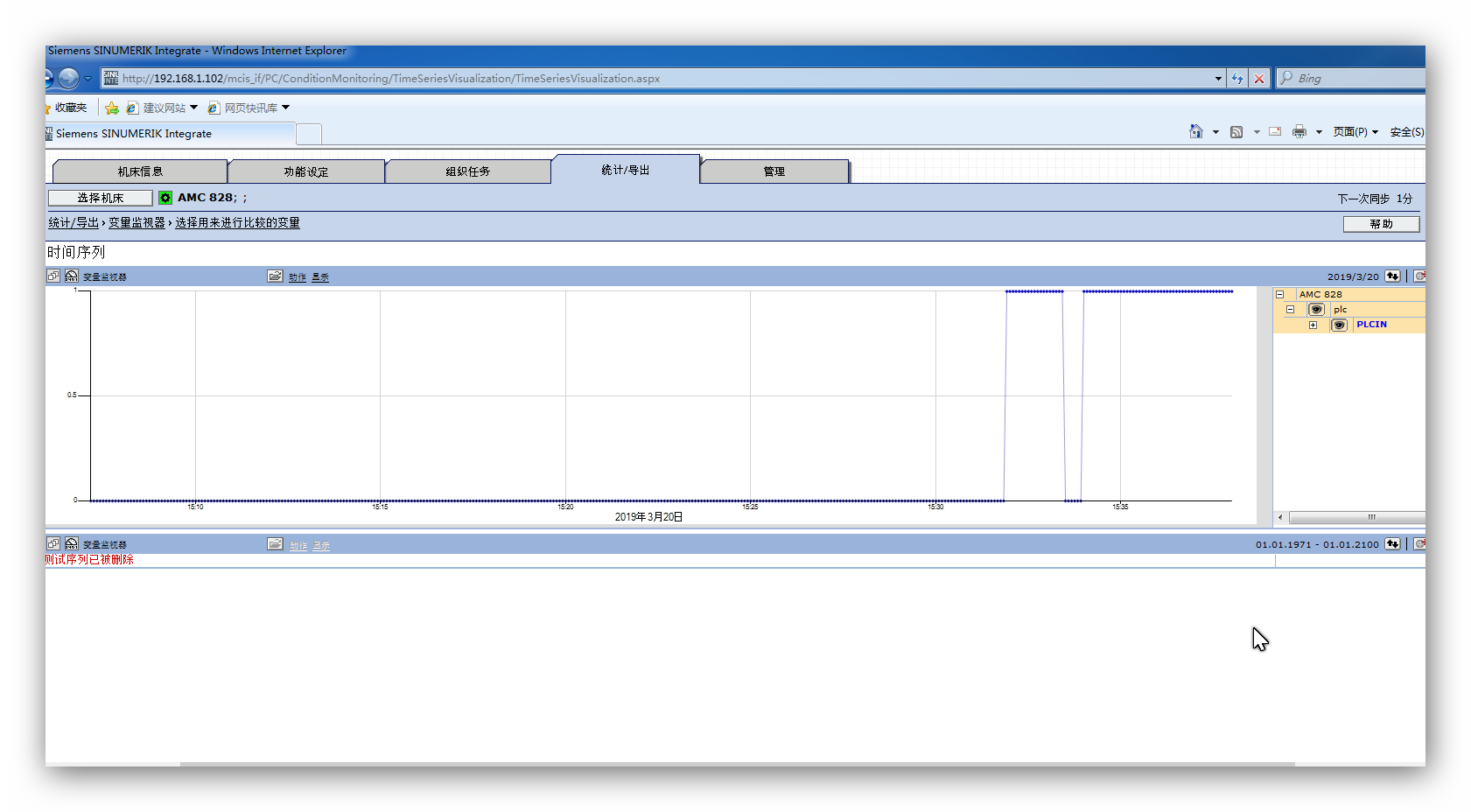This screenshot has width=1471, height=812.
Task: Open the 网页快讯库 dropdown arrow
Action: (x=285, y=108)
